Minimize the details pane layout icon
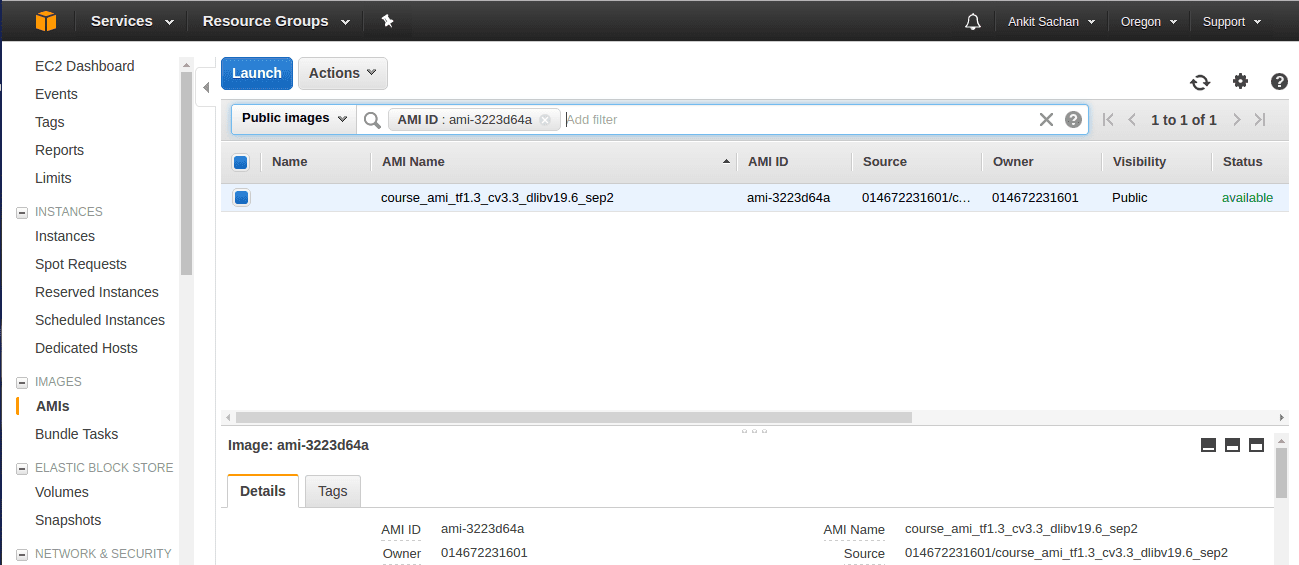Screen dimensions: 1299x565 pos(1208,445)
